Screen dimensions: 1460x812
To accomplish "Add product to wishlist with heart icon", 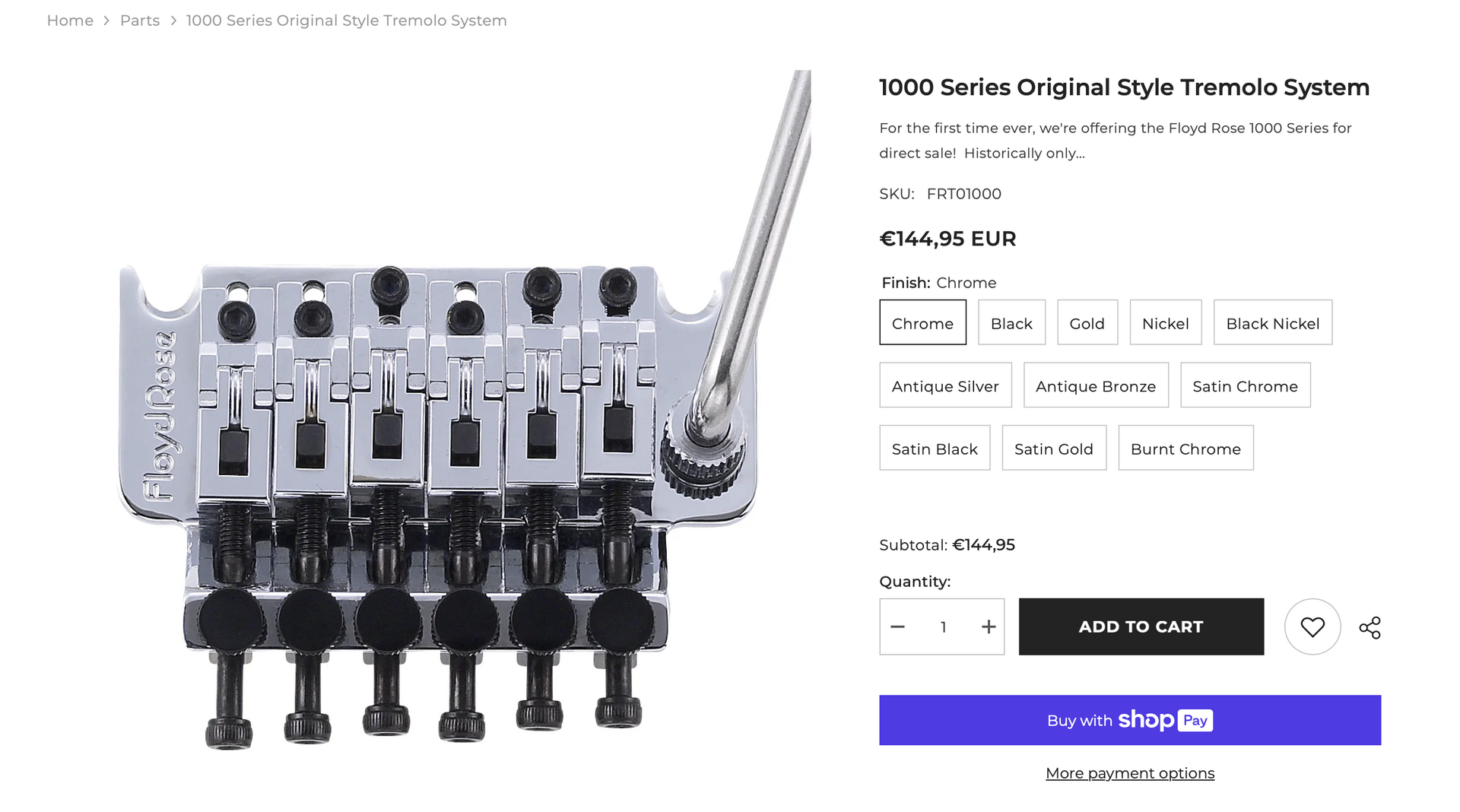I will 1312,626.
